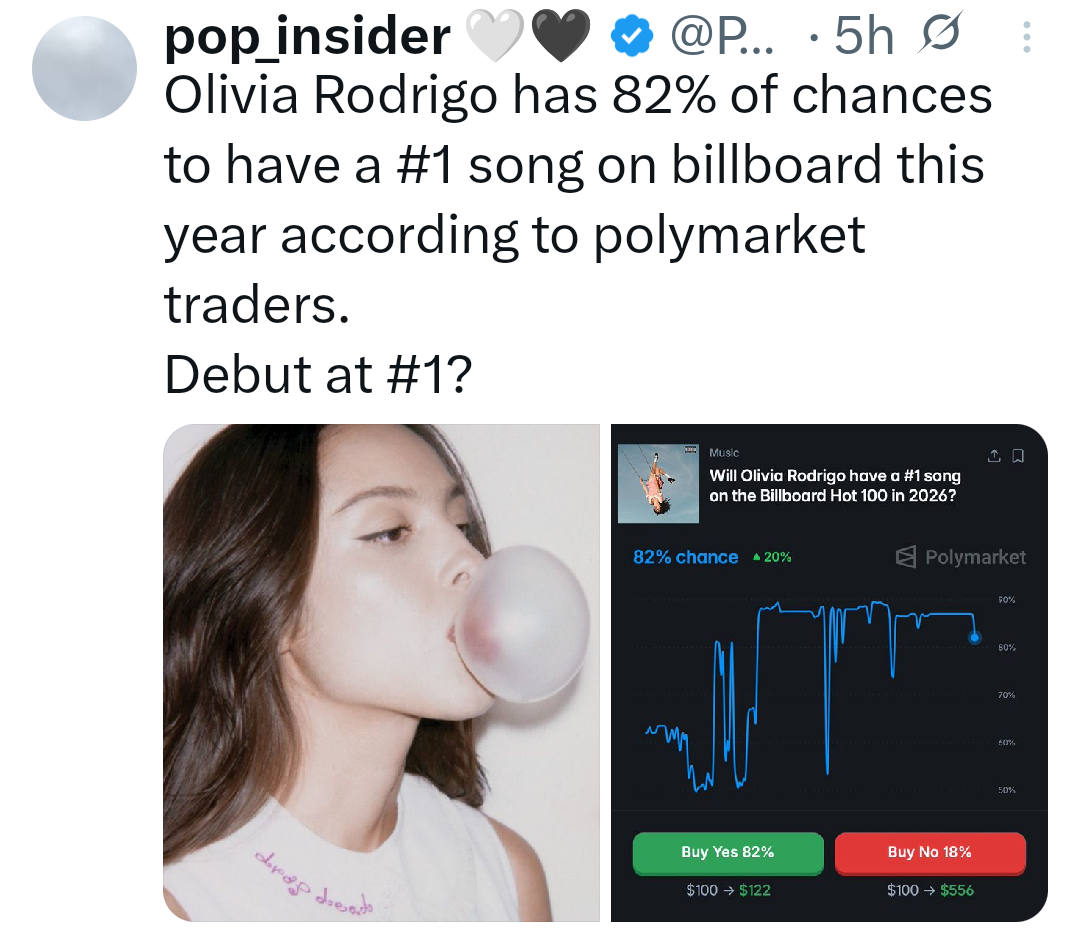Click the Buy Yes 82% button
The image size is (1080, 934).
pos(728,853)
